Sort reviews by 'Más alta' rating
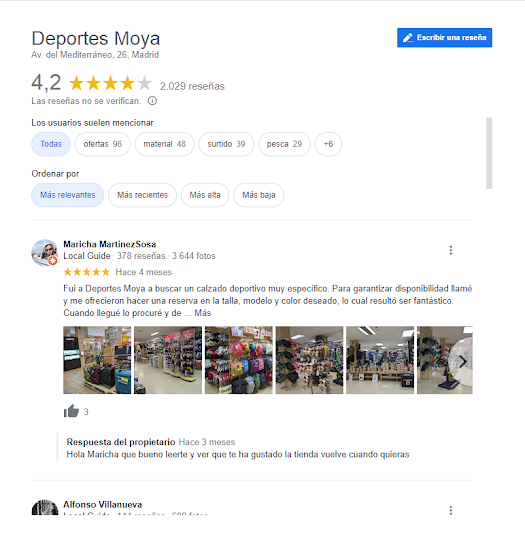 (x=205, y=195)
